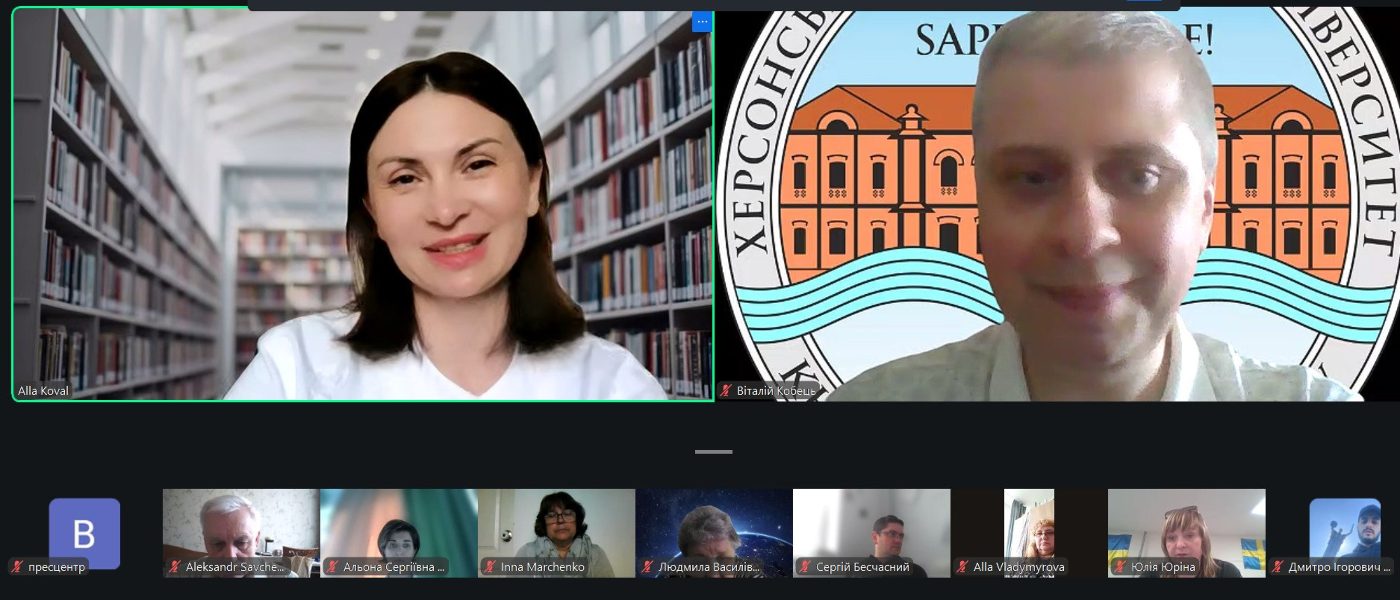The width and height of the screenshot is (1400, 600).
Task: Click the Alla Koval name label
Action: coord(43,391)
